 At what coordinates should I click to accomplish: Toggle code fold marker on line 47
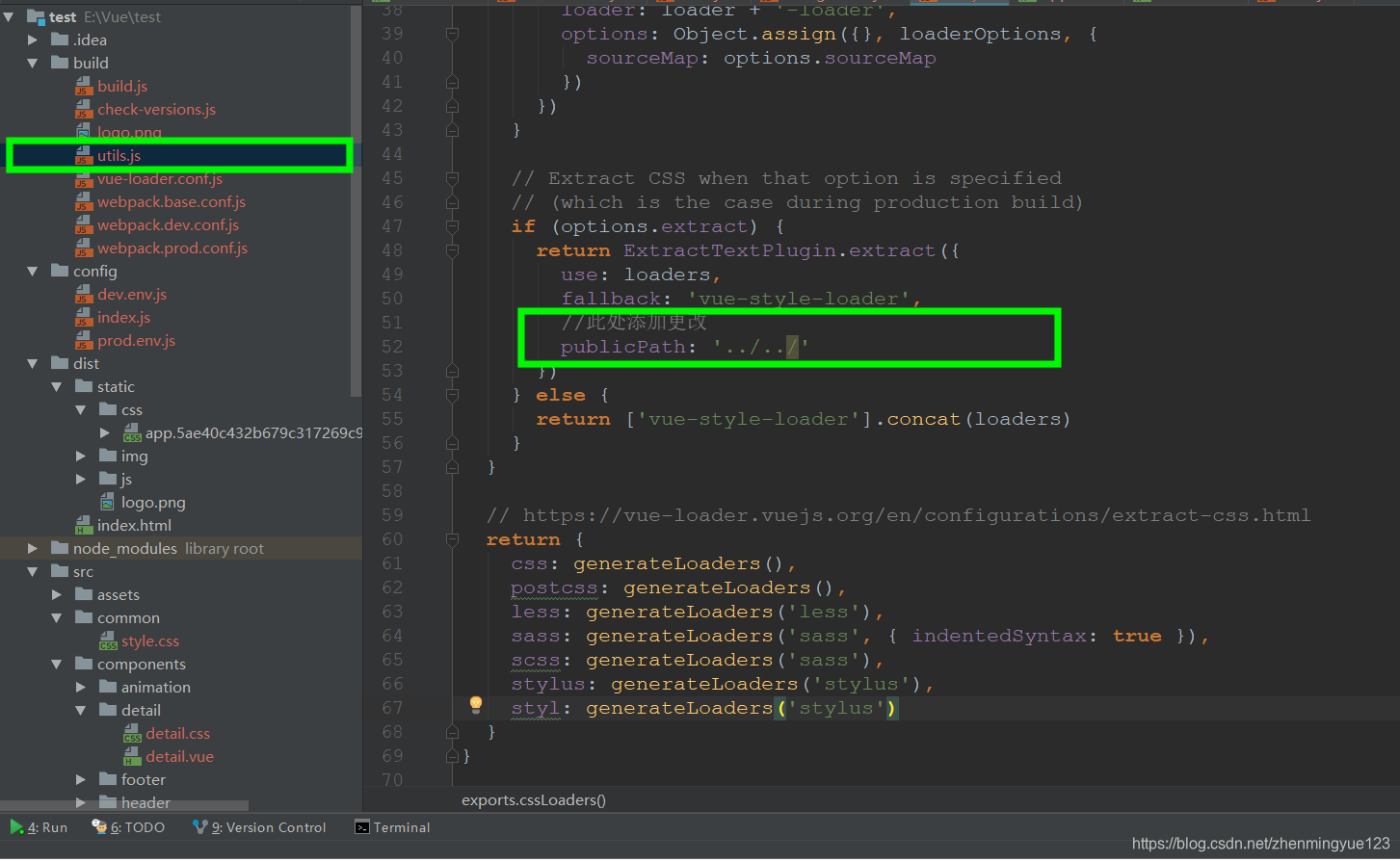(452, 226)
